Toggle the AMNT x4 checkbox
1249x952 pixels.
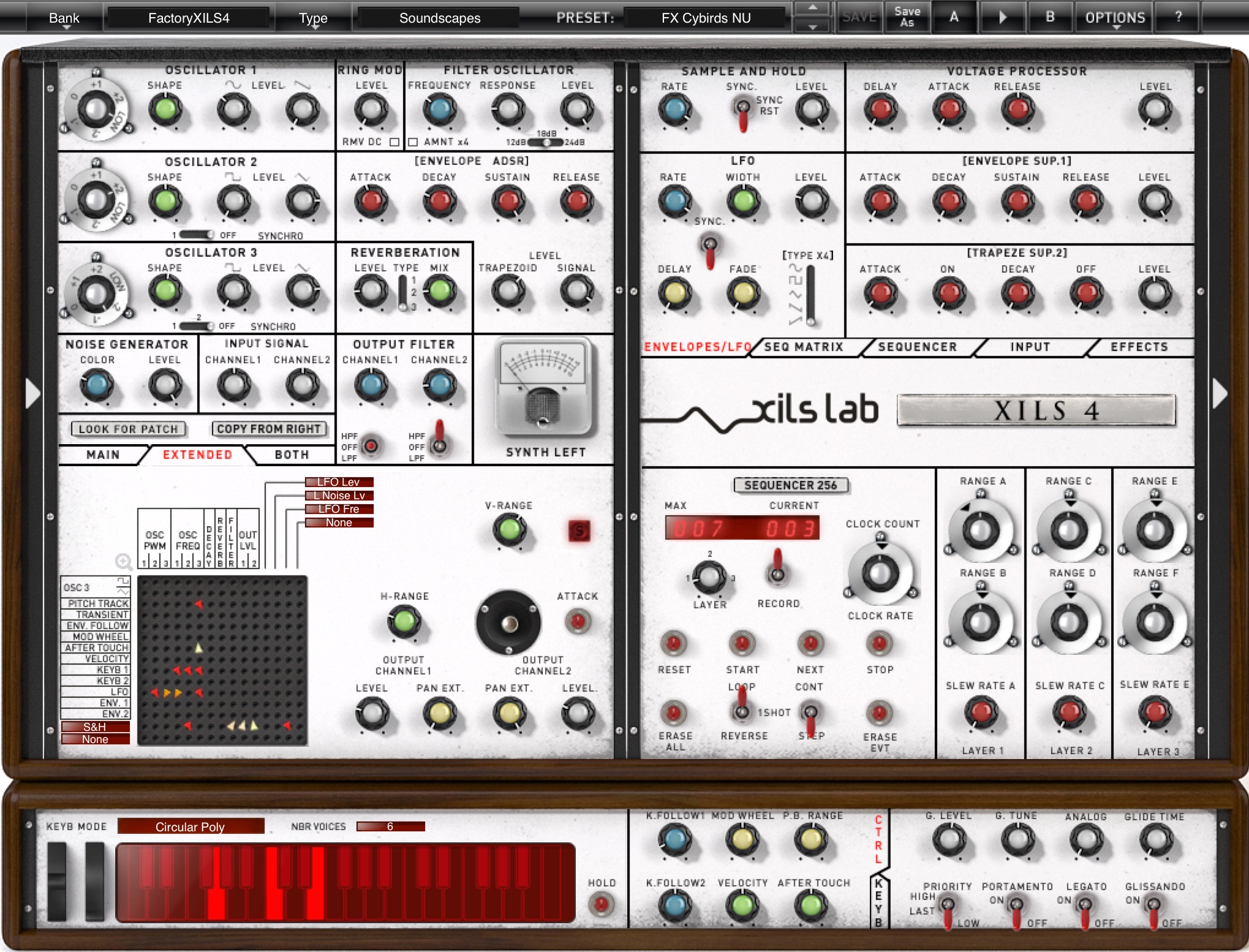pyautogui.click(x=413, y=142)
